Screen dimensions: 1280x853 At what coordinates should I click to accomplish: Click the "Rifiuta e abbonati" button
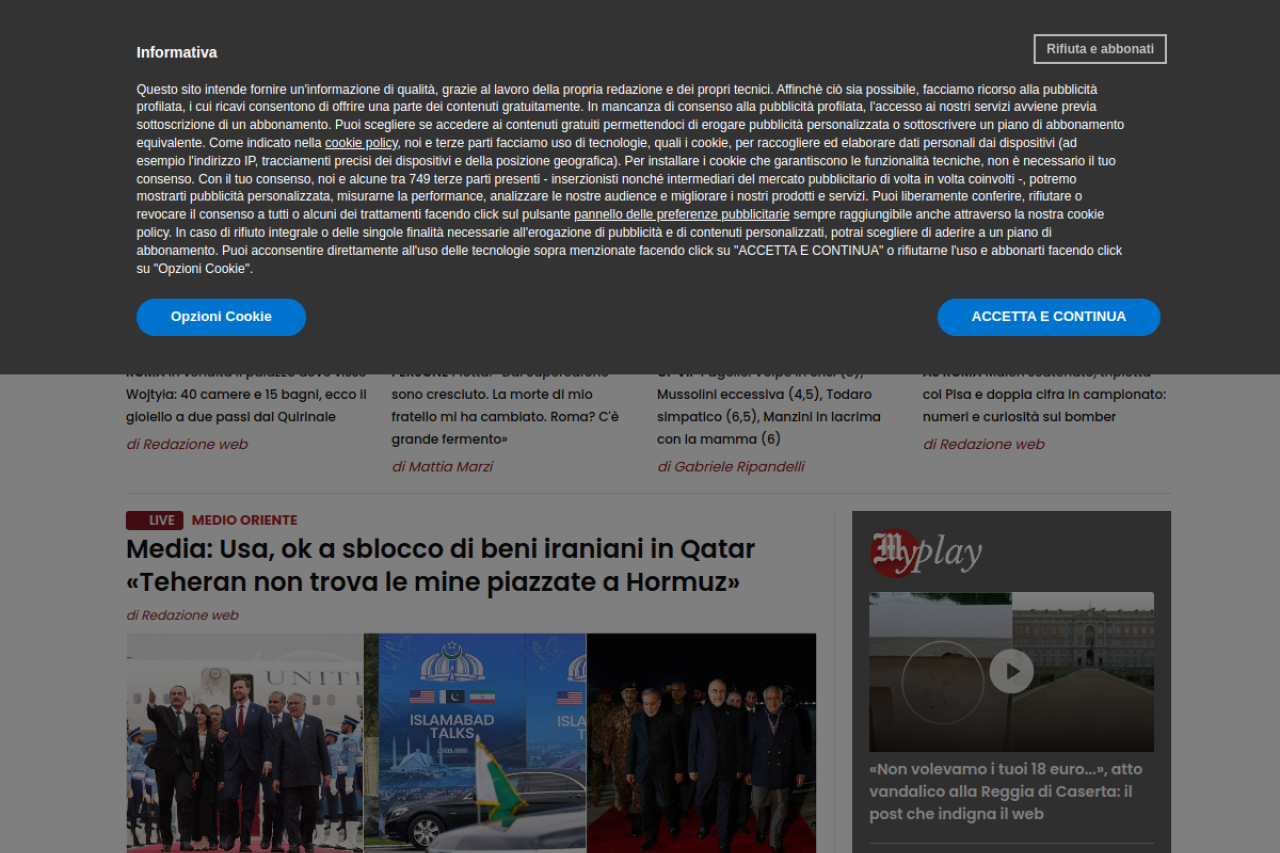(1099, 49)
